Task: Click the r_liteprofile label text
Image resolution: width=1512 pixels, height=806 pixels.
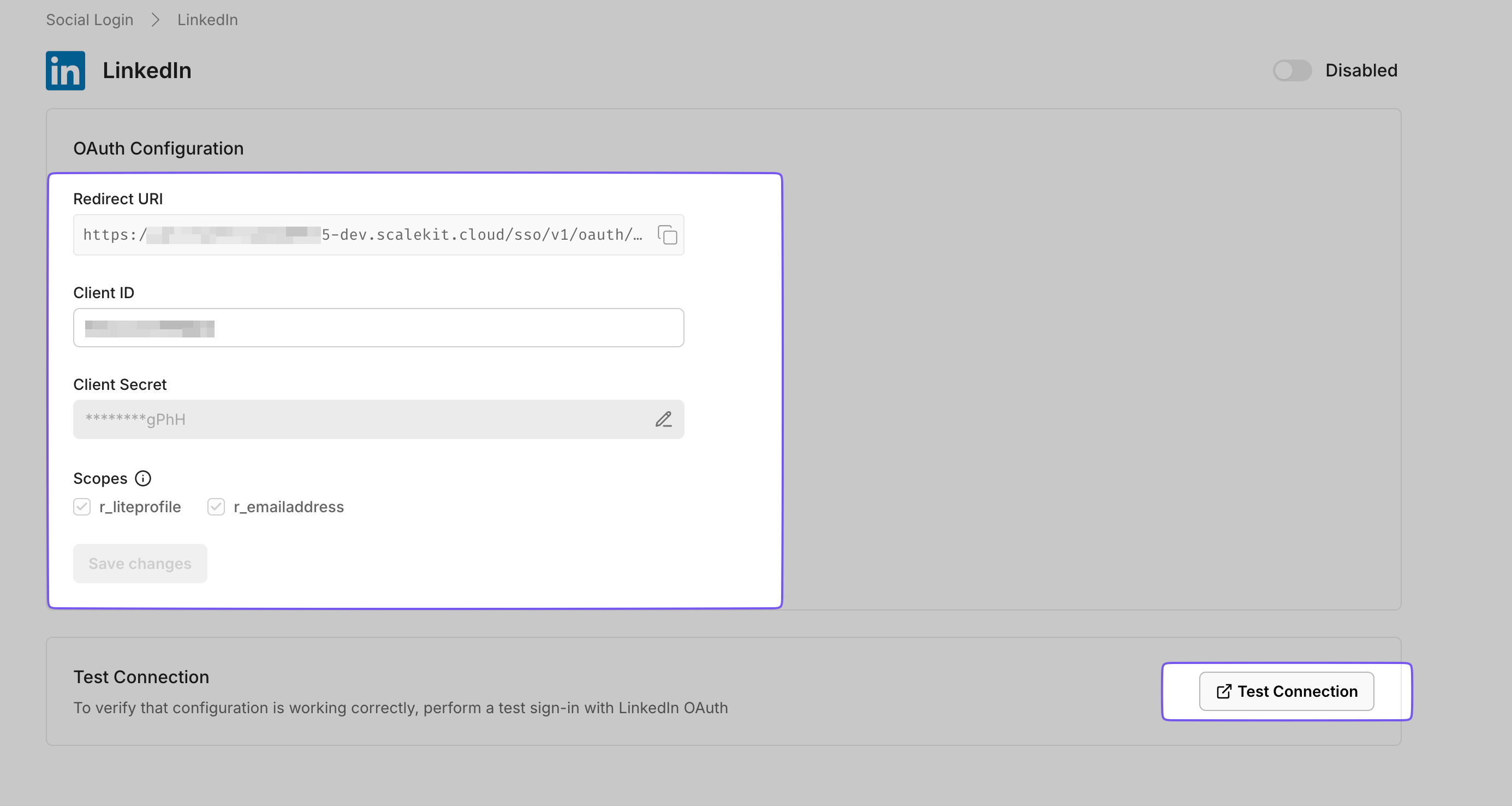Action: tap(140, 507)
